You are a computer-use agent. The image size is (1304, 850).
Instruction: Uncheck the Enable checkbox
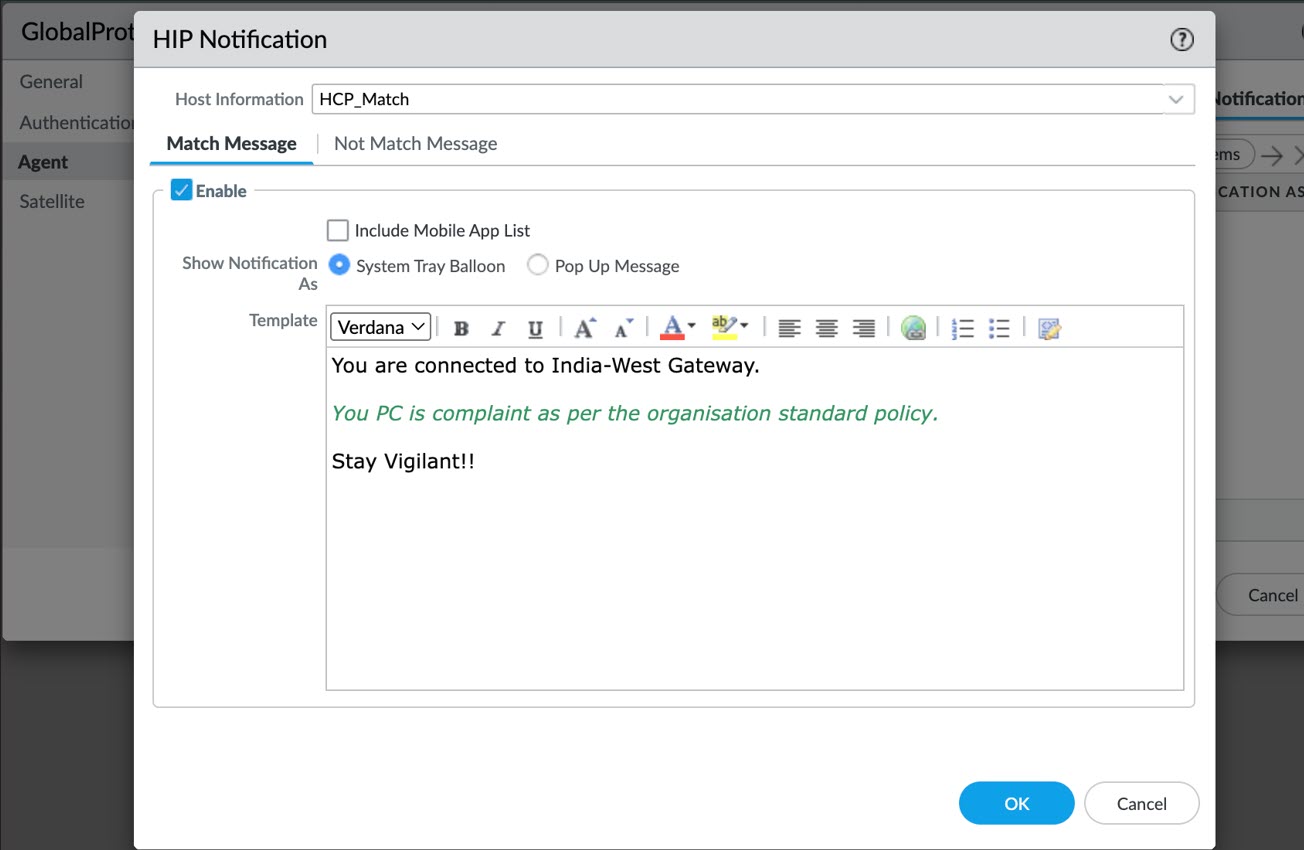click(181, 190)
